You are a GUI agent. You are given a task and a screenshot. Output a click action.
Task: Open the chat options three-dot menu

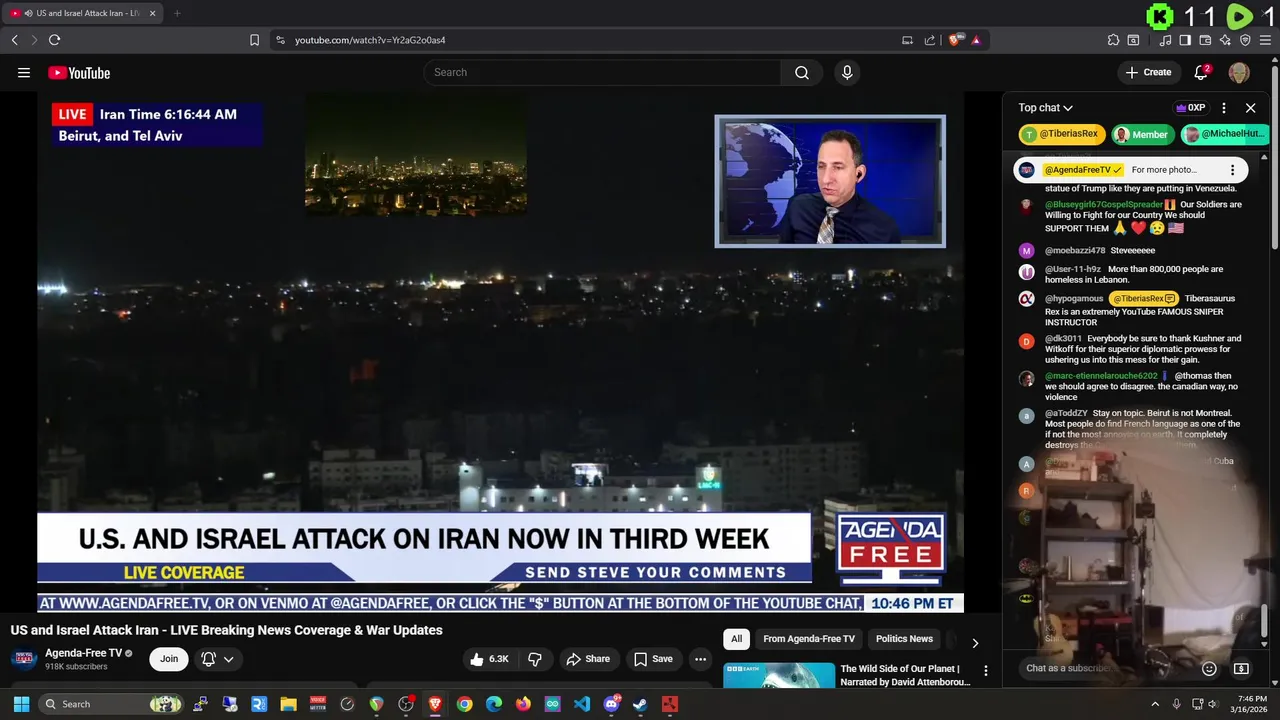1224,108
